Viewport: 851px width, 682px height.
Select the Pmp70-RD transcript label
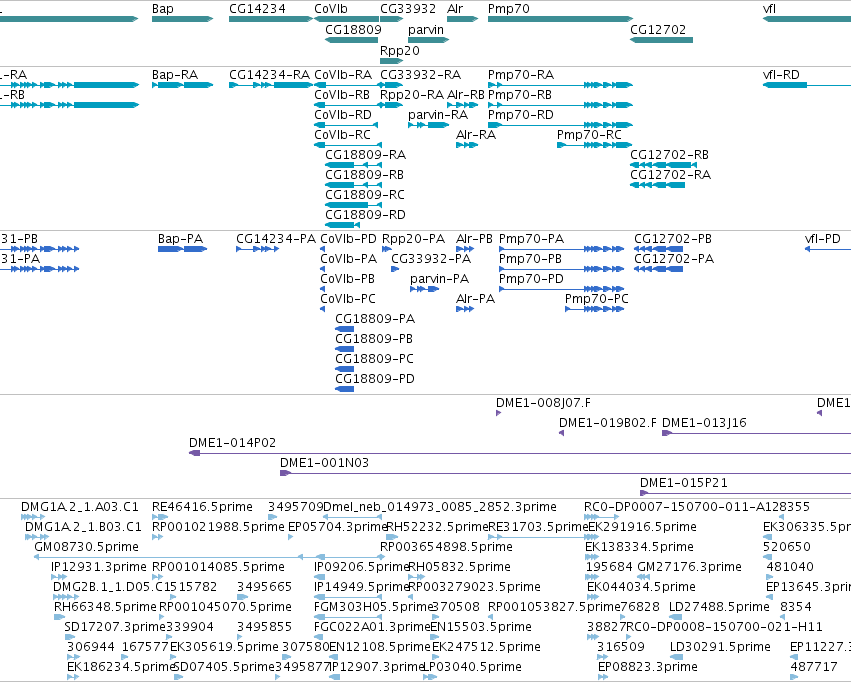[x=520, y=115]
